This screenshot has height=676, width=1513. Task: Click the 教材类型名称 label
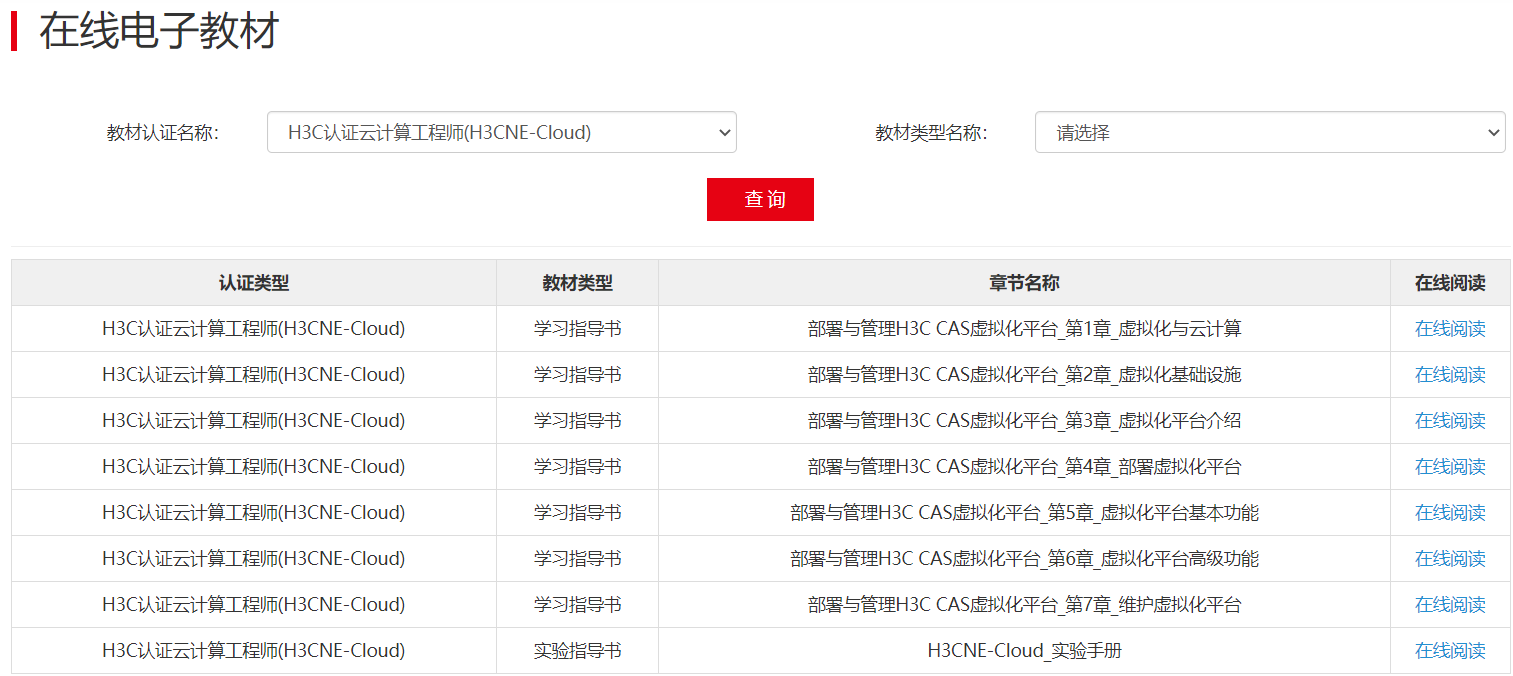click(x=931, y=133)
